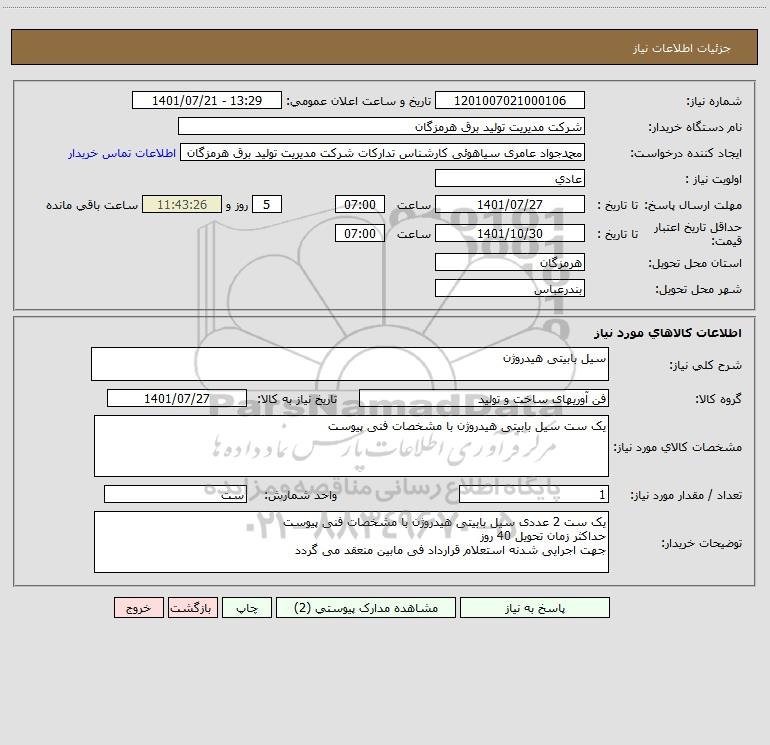
Task: Click response deadline date 1401/07/27
Action: (x=510, y=204)
